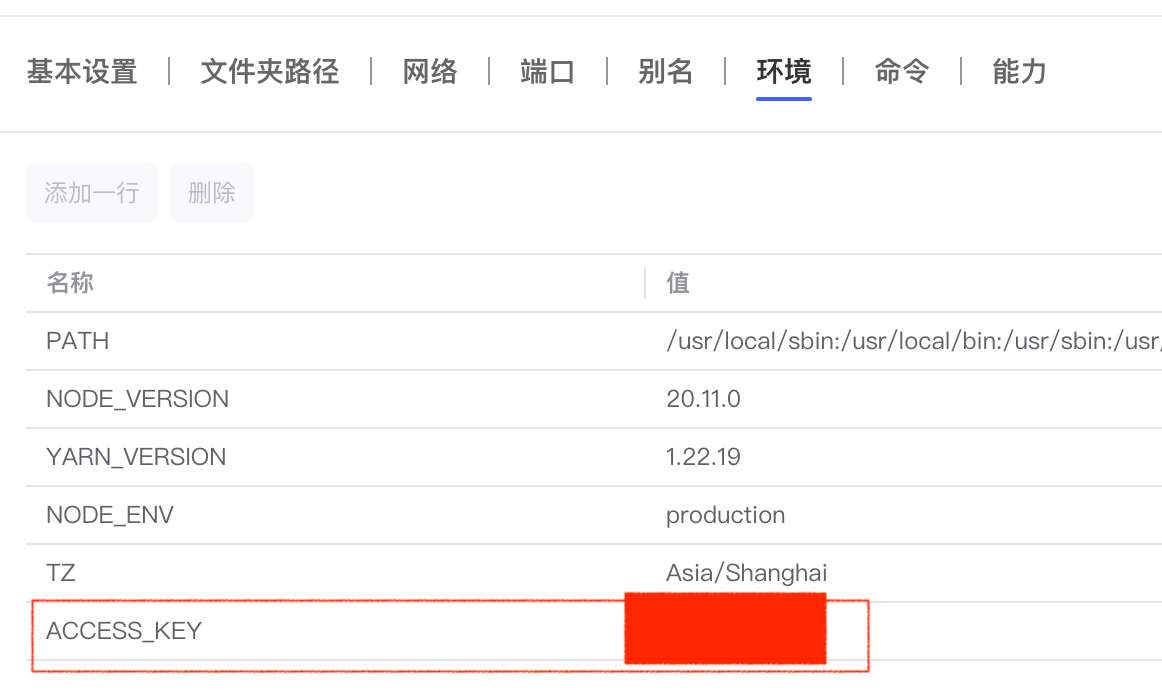Switch to the 命令 tab
Image resolution: width=1162 pixels, height=690 pixels.
pyautogui.click(x=902, y=72)
